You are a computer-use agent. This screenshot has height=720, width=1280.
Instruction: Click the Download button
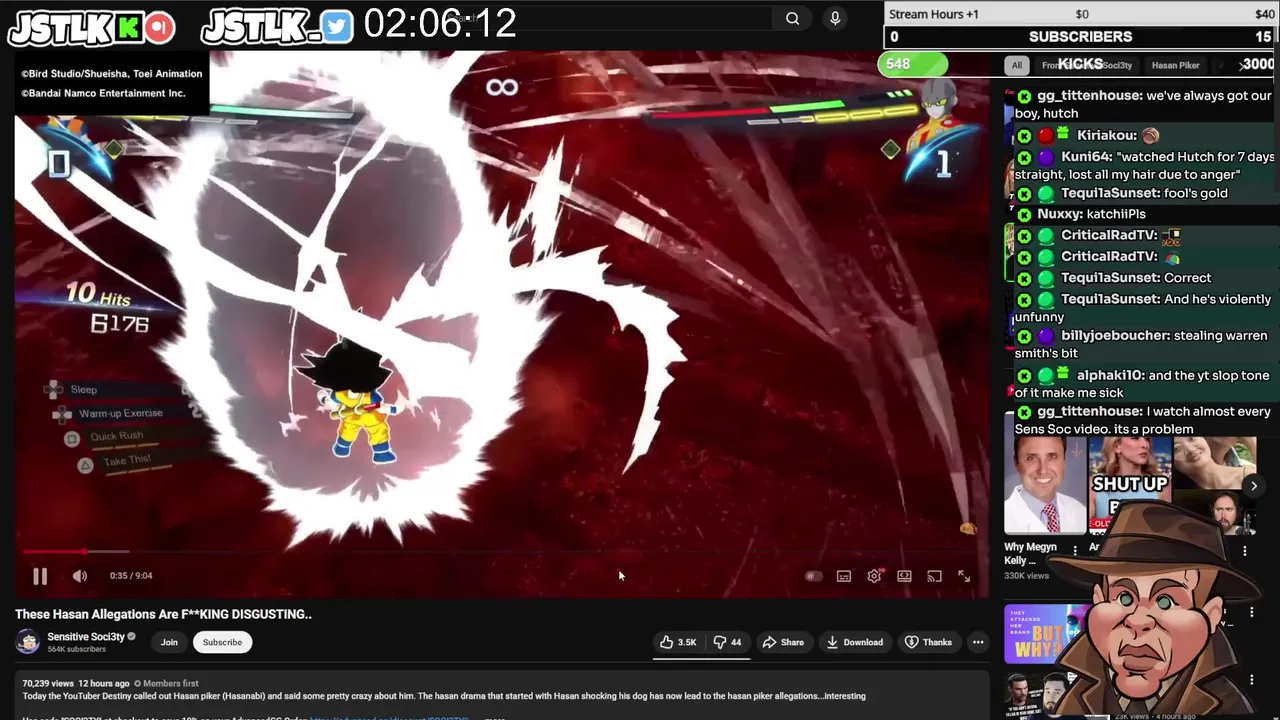(854, 642)
